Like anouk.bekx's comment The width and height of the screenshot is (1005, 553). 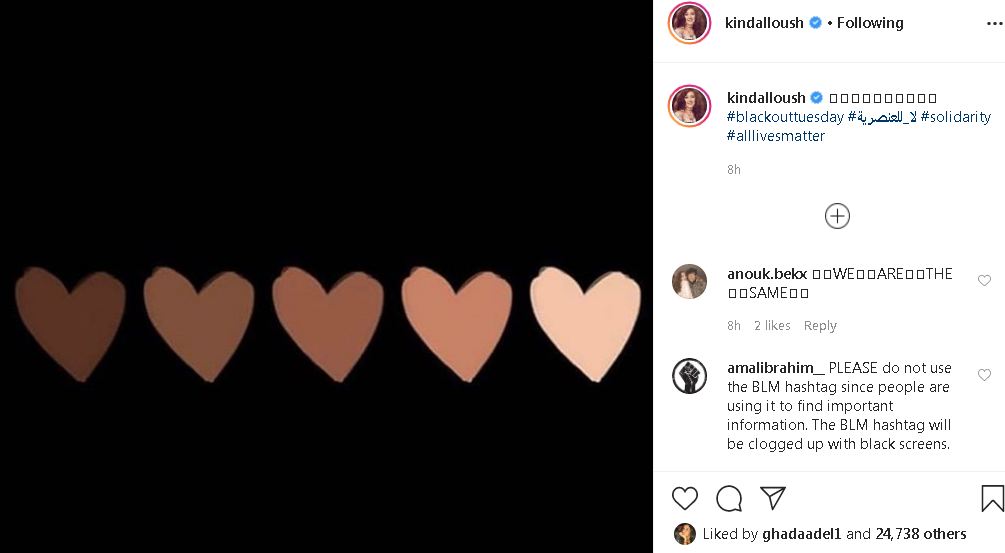[984, 280]
